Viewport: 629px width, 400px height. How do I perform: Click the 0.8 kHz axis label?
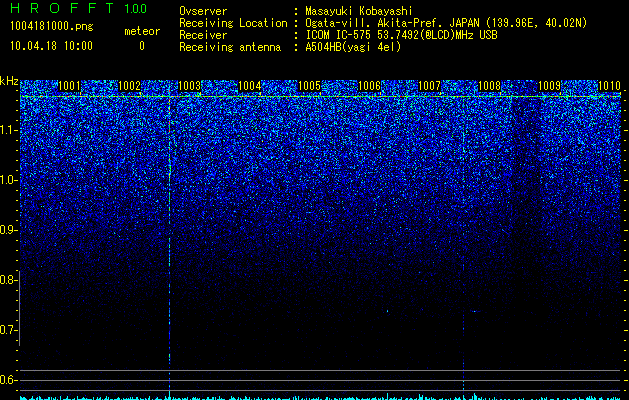coord(7,280)
